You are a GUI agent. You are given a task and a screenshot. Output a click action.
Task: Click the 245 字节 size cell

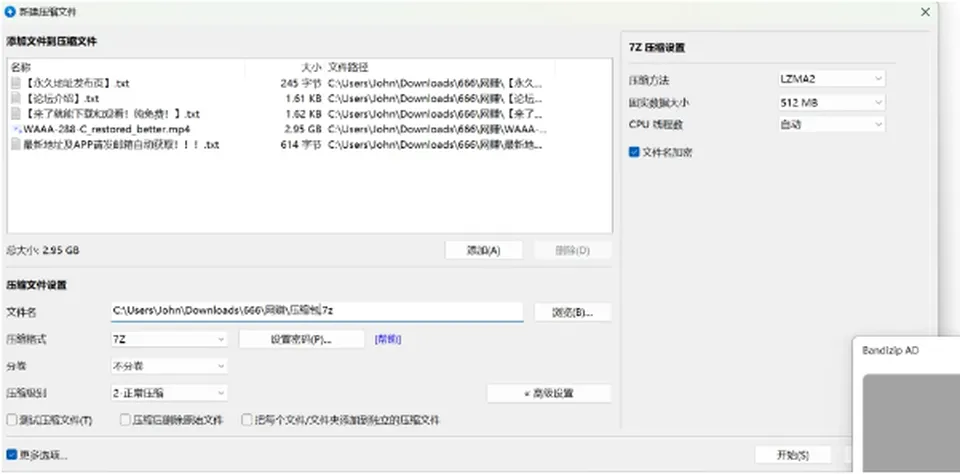tap(301, 83)
